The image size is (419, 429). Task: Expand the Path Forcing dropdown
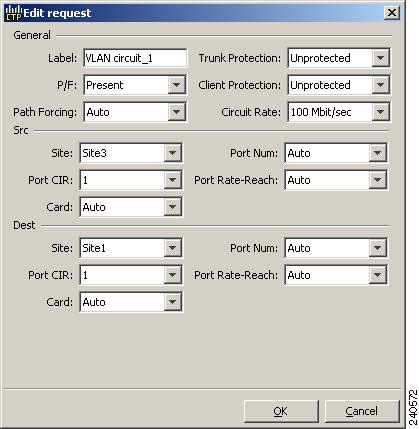coord(135,112)
